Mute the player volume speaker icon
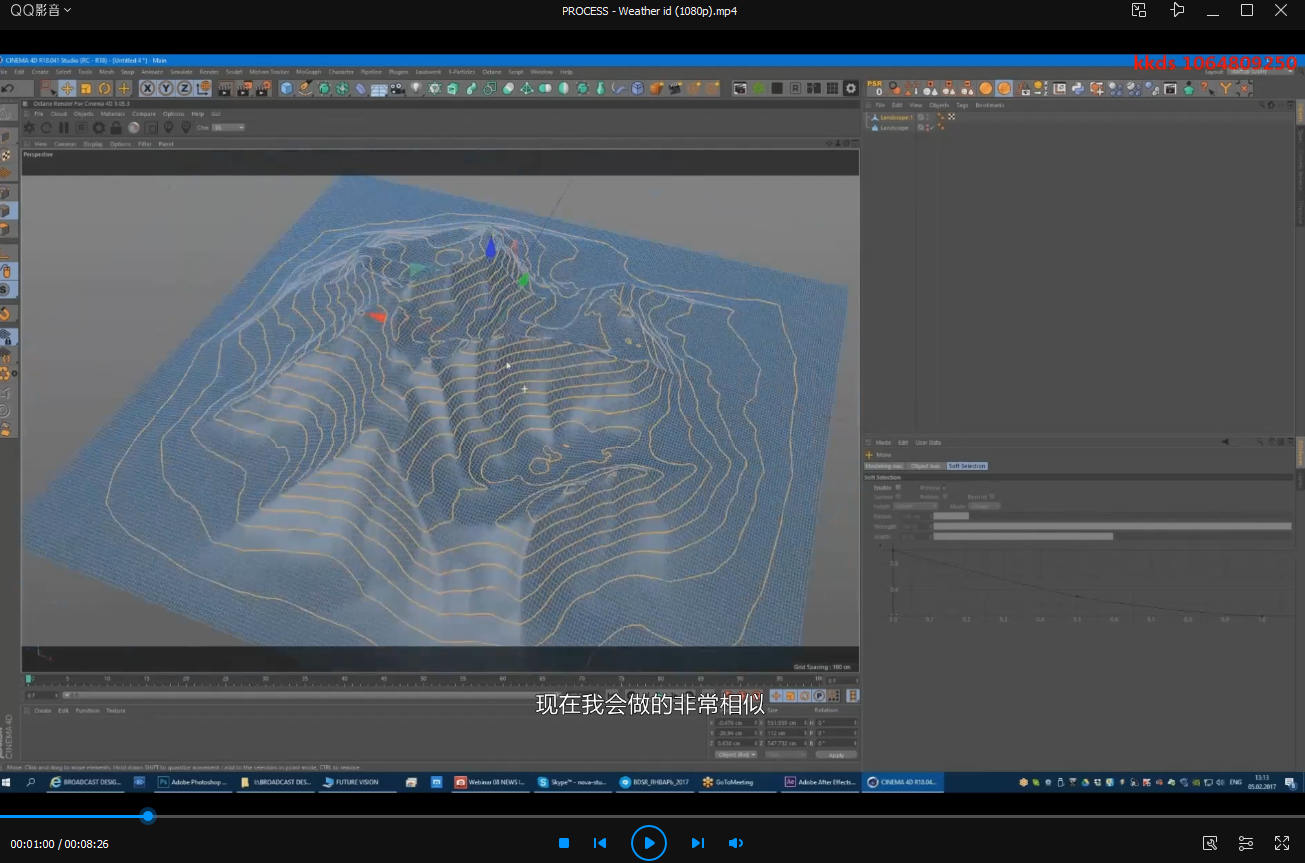The image size is (1305, 863). [x=736, y=843]
